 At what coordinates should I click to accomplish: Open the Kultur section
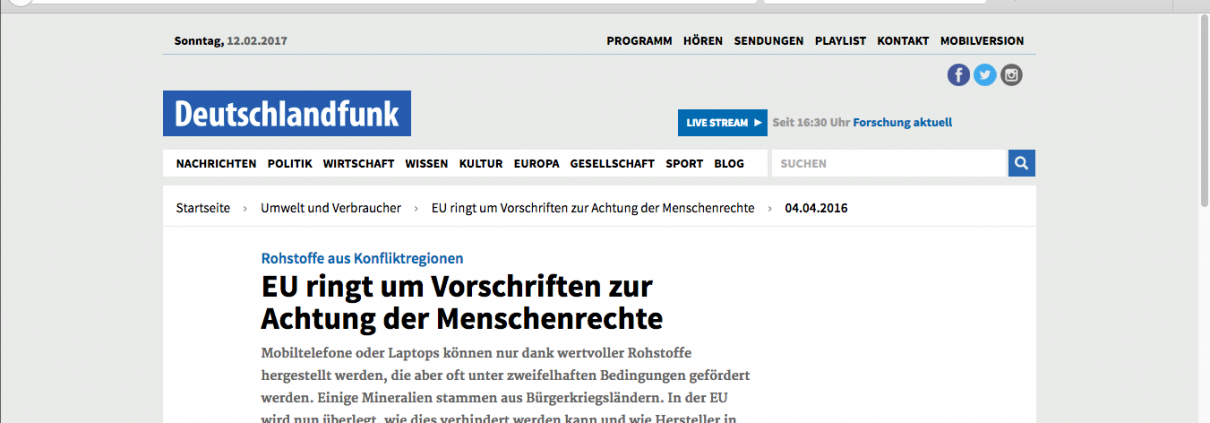click(481, 164)
